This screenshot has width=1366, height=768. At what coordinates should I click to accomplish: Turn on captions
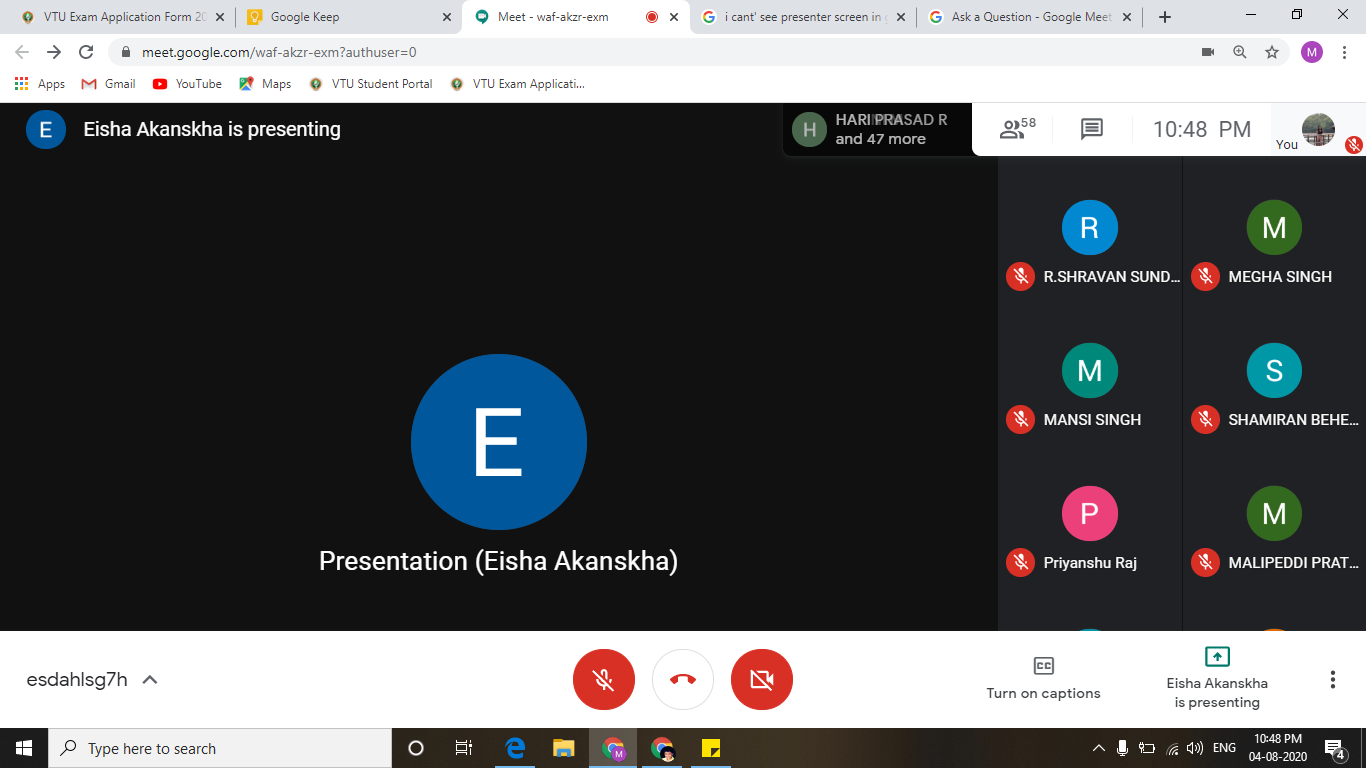pyautogui.click(x=1043, y=679)
